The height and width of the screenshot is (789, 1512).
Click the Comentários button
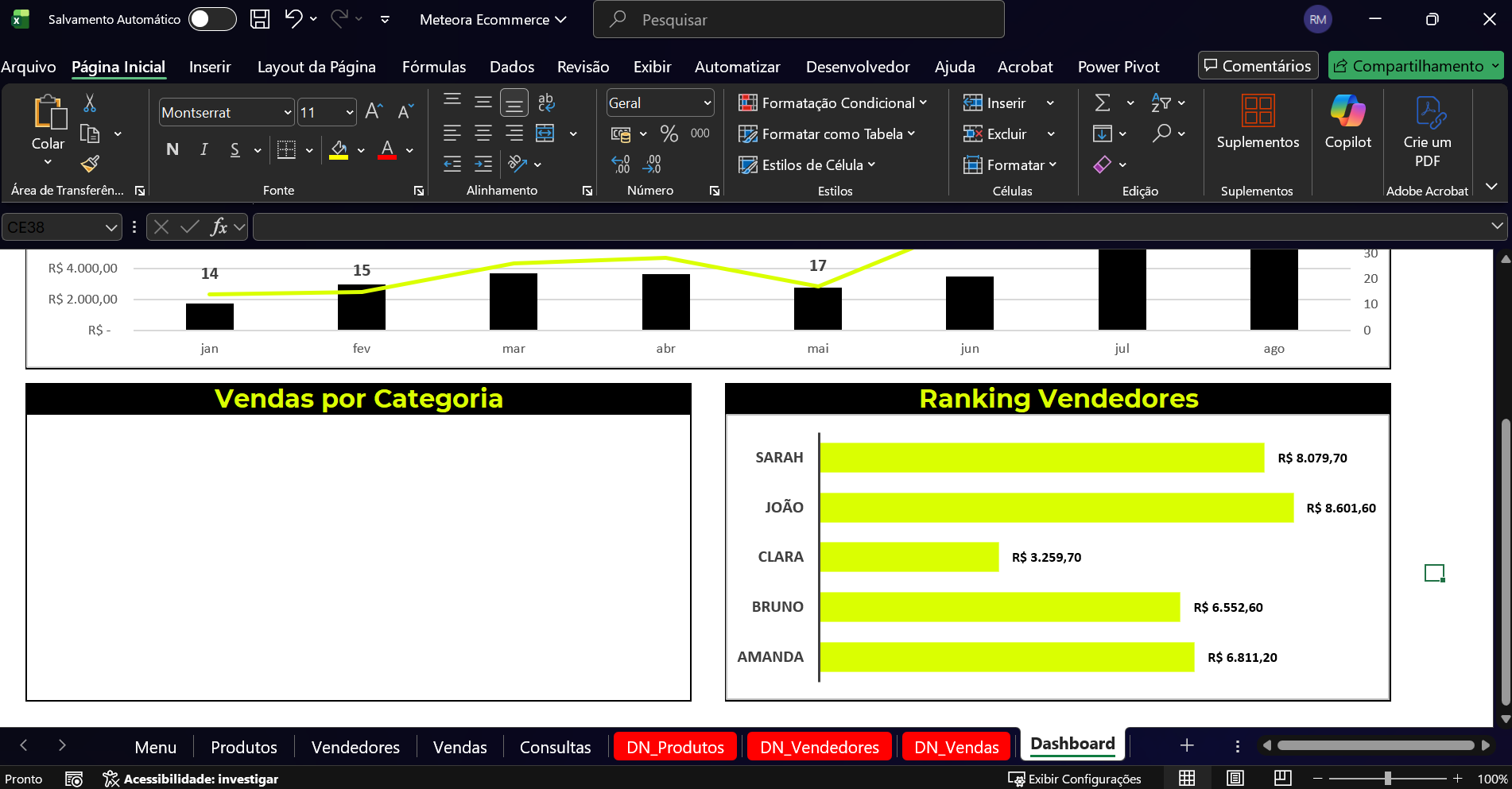click(1258, 66)
